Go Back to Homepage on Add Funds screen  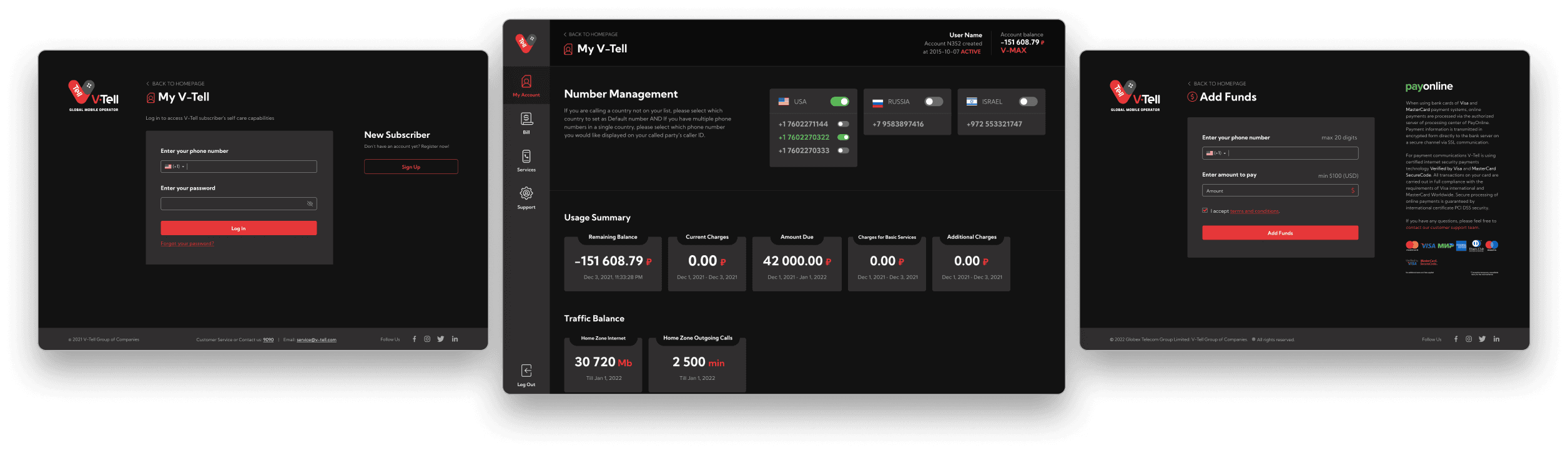[x=1217, y=84]
